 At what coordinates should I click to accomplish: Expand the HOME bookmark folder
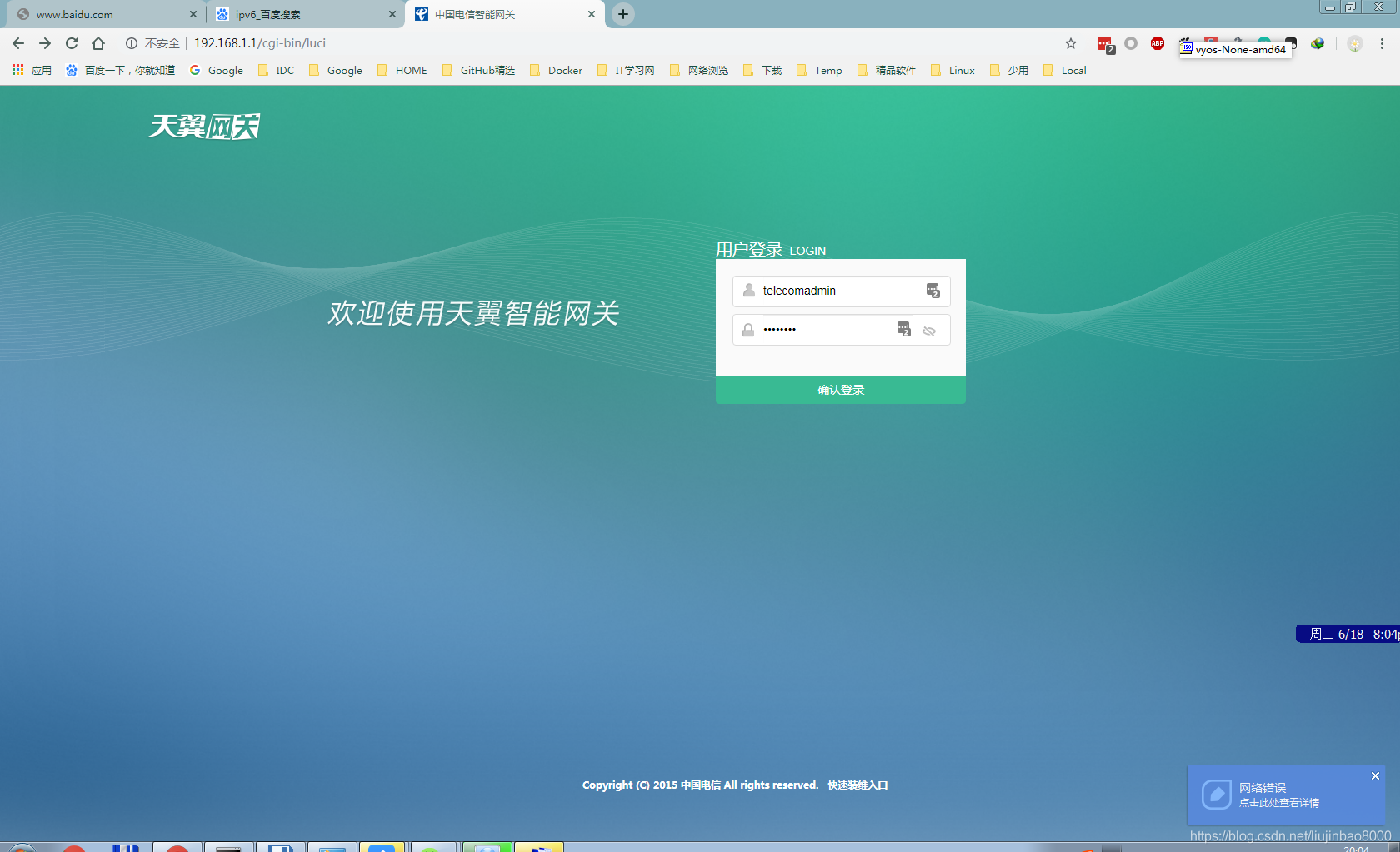(x=402, y=70)
